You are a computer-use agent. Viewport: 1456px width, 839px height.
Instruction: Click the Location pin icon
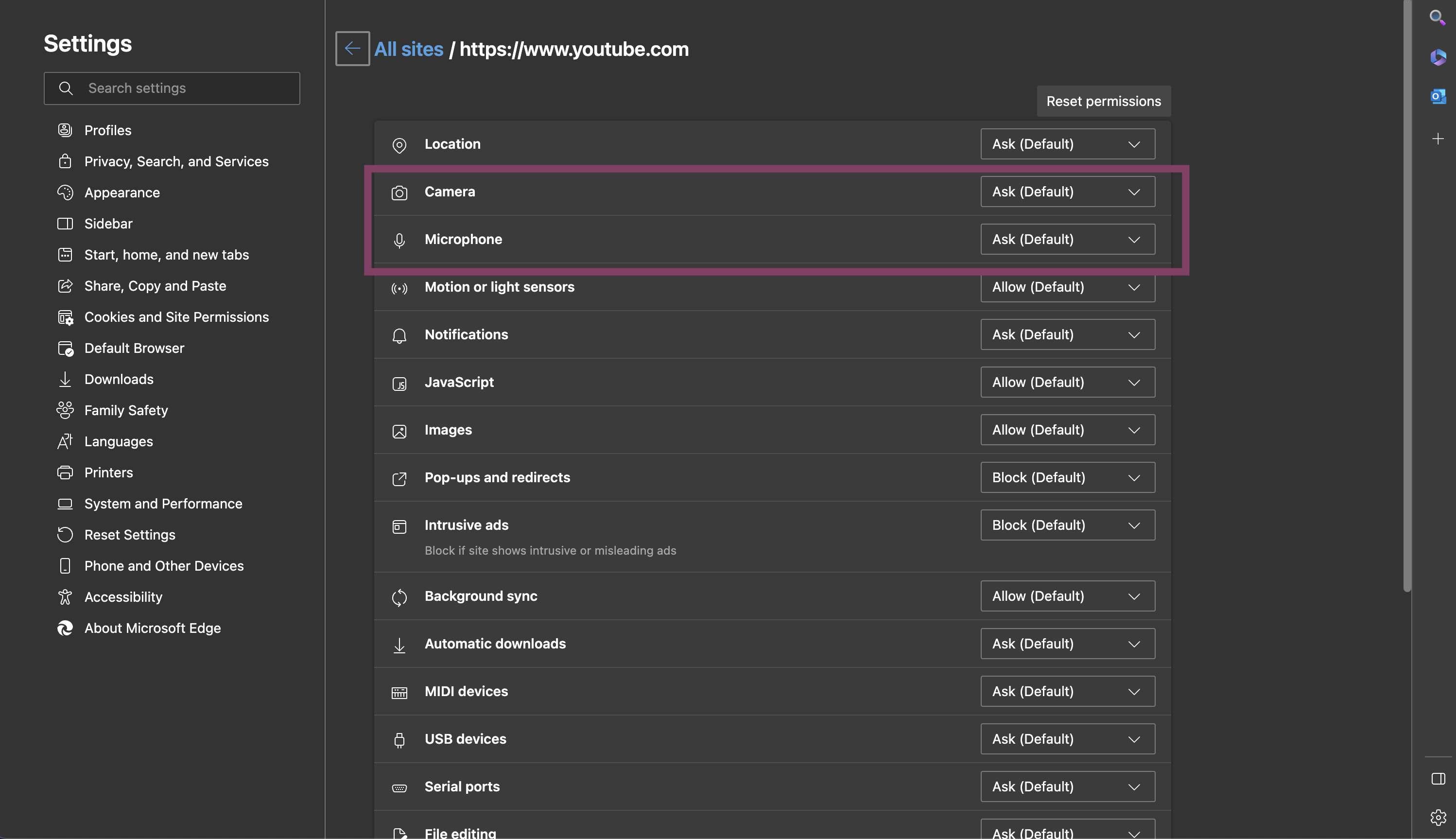[x=399, y=145]
